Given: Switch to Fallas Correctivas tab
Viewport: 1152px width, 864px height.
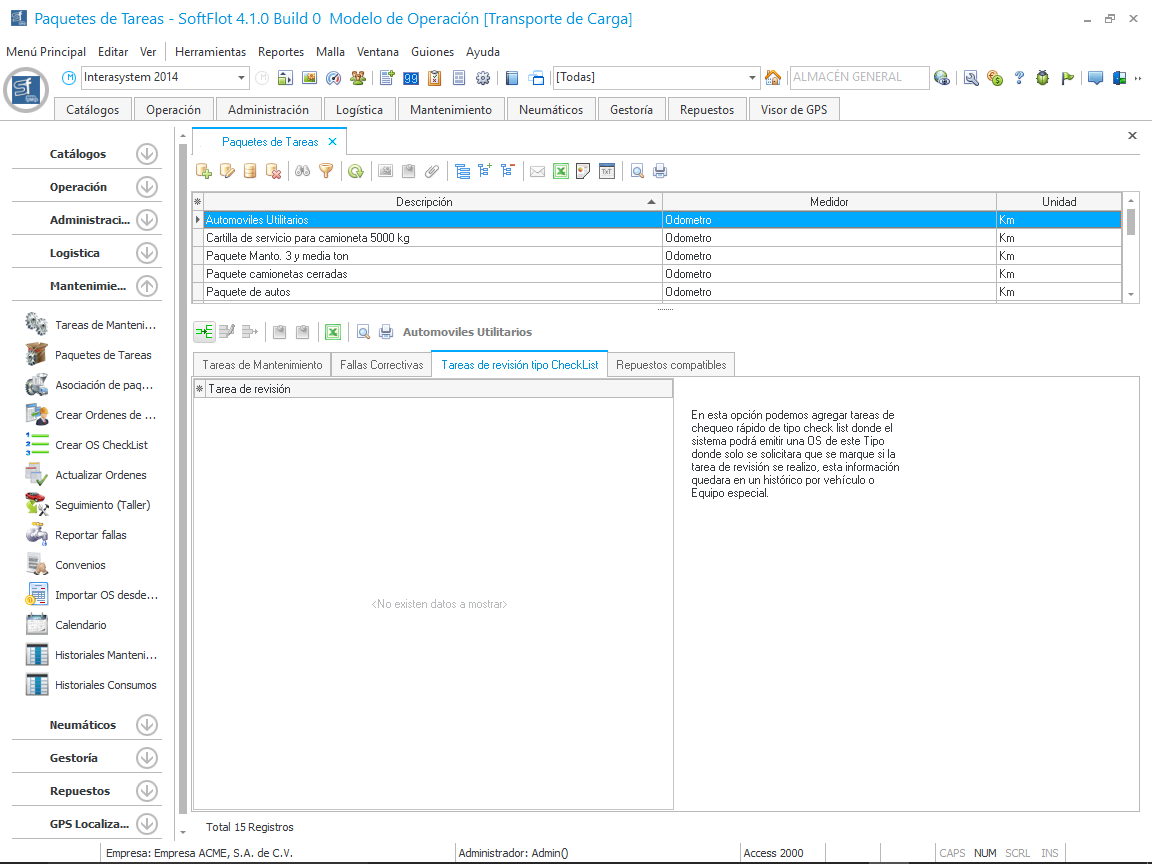Looking at the screenshot, I should [x=381, y=365].
